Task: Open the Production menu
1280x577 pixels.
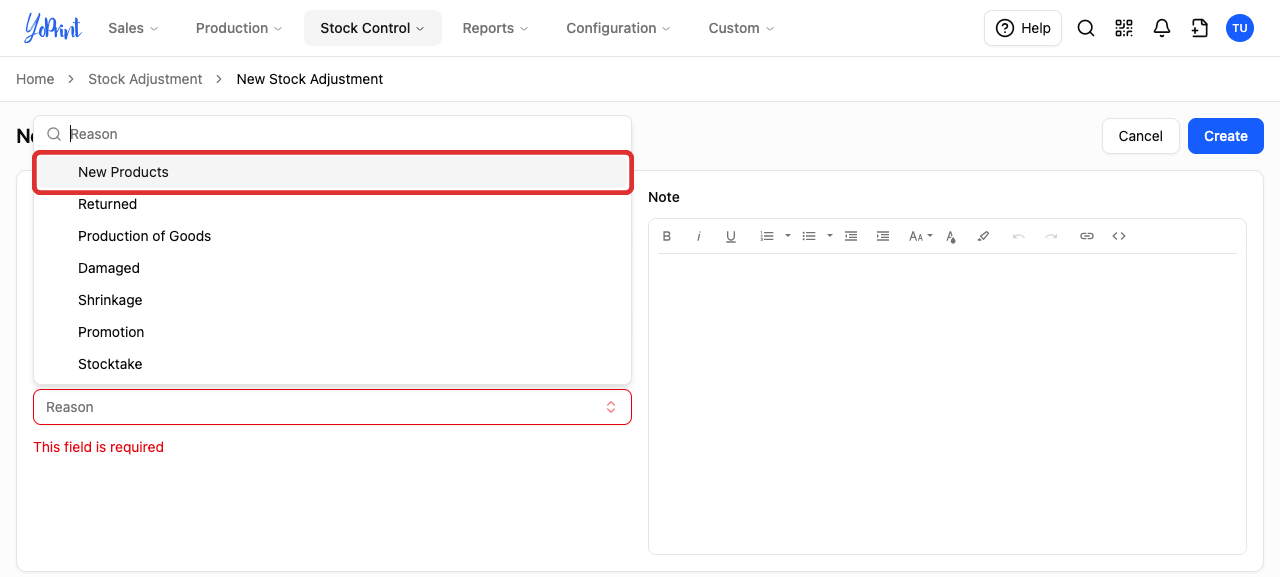Action: pos(239,28)
